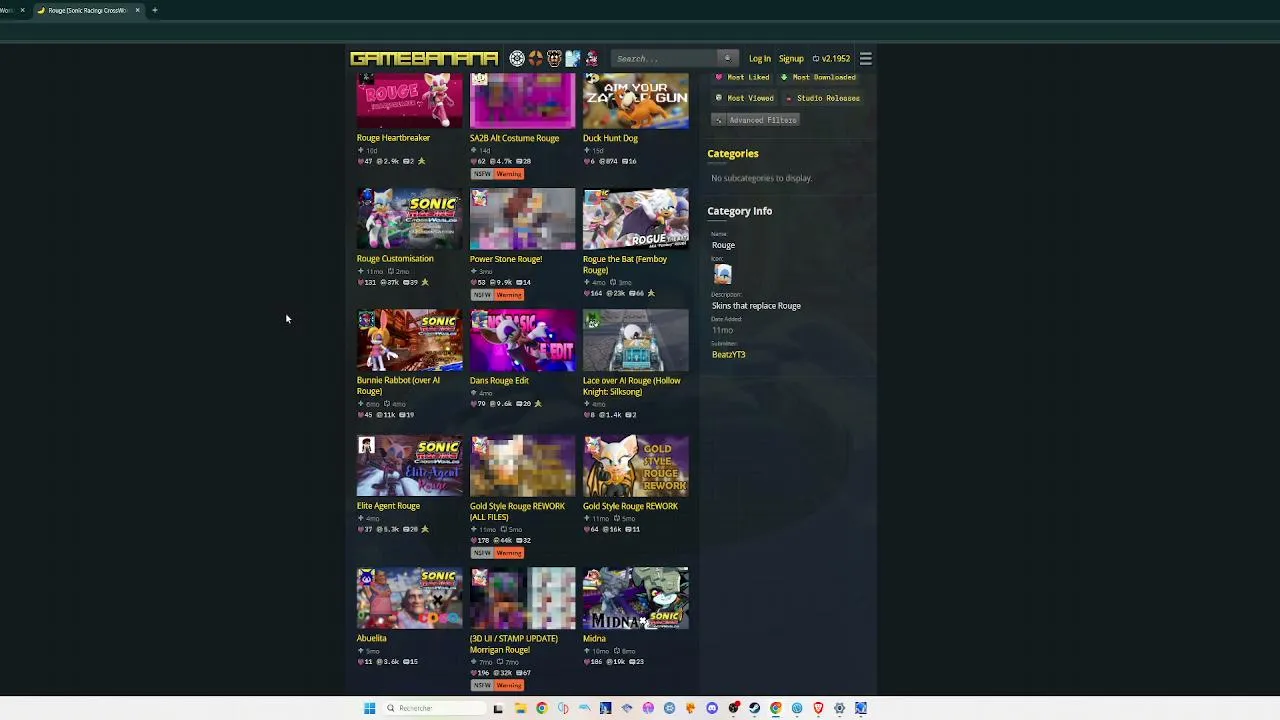
Task: Click Signup link
Action: (x=791, y=58)
